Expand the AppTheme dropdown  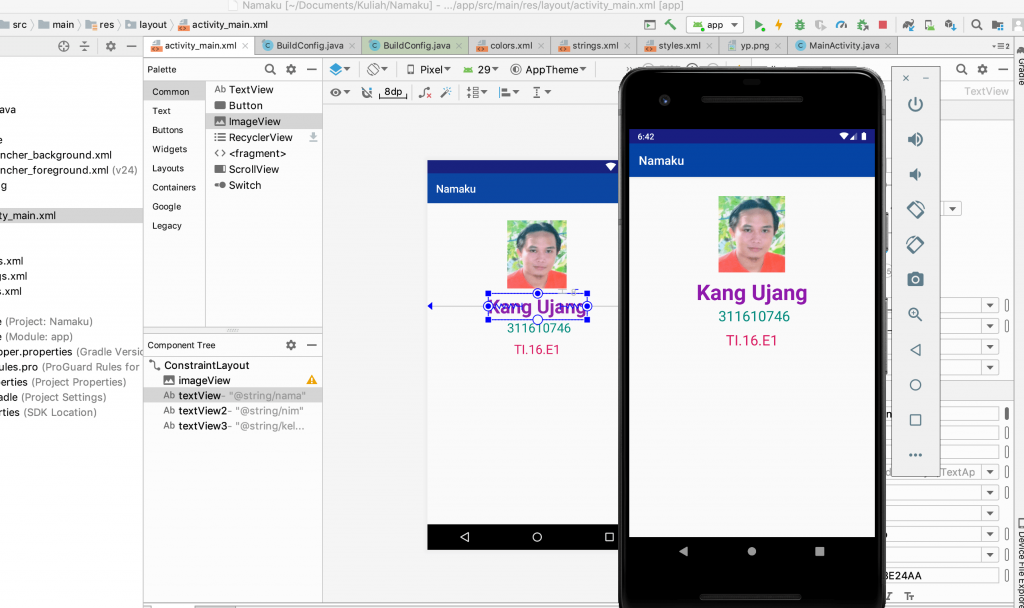548,69
